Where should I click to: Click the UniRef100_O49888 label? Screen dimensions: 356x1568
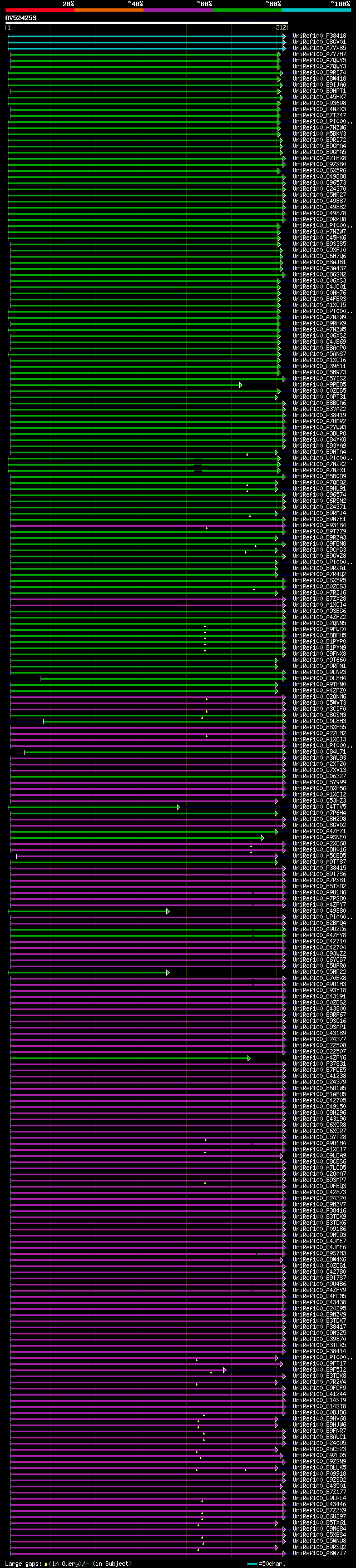pos(319,176)
